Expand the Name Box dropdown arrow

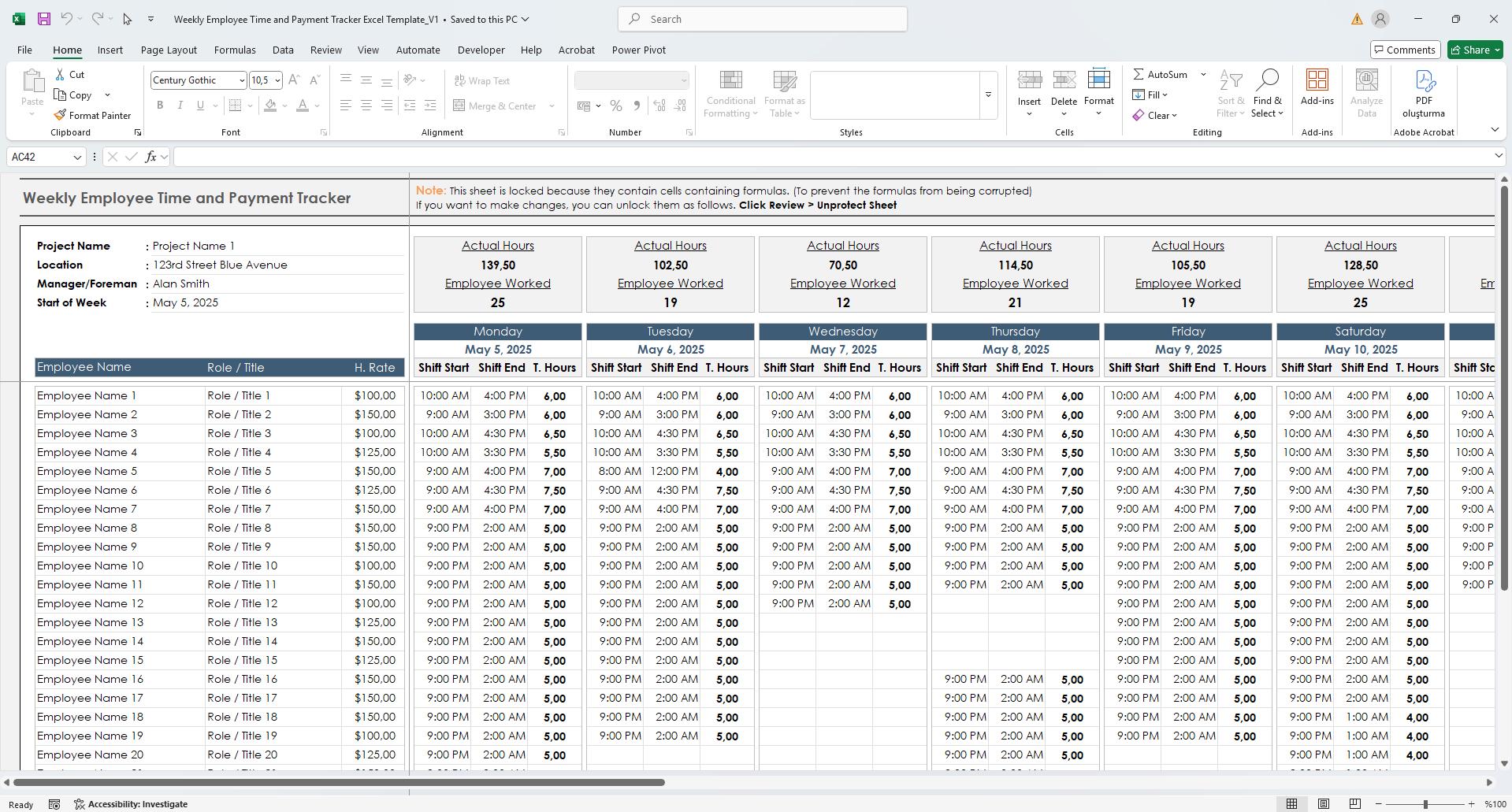77,157
